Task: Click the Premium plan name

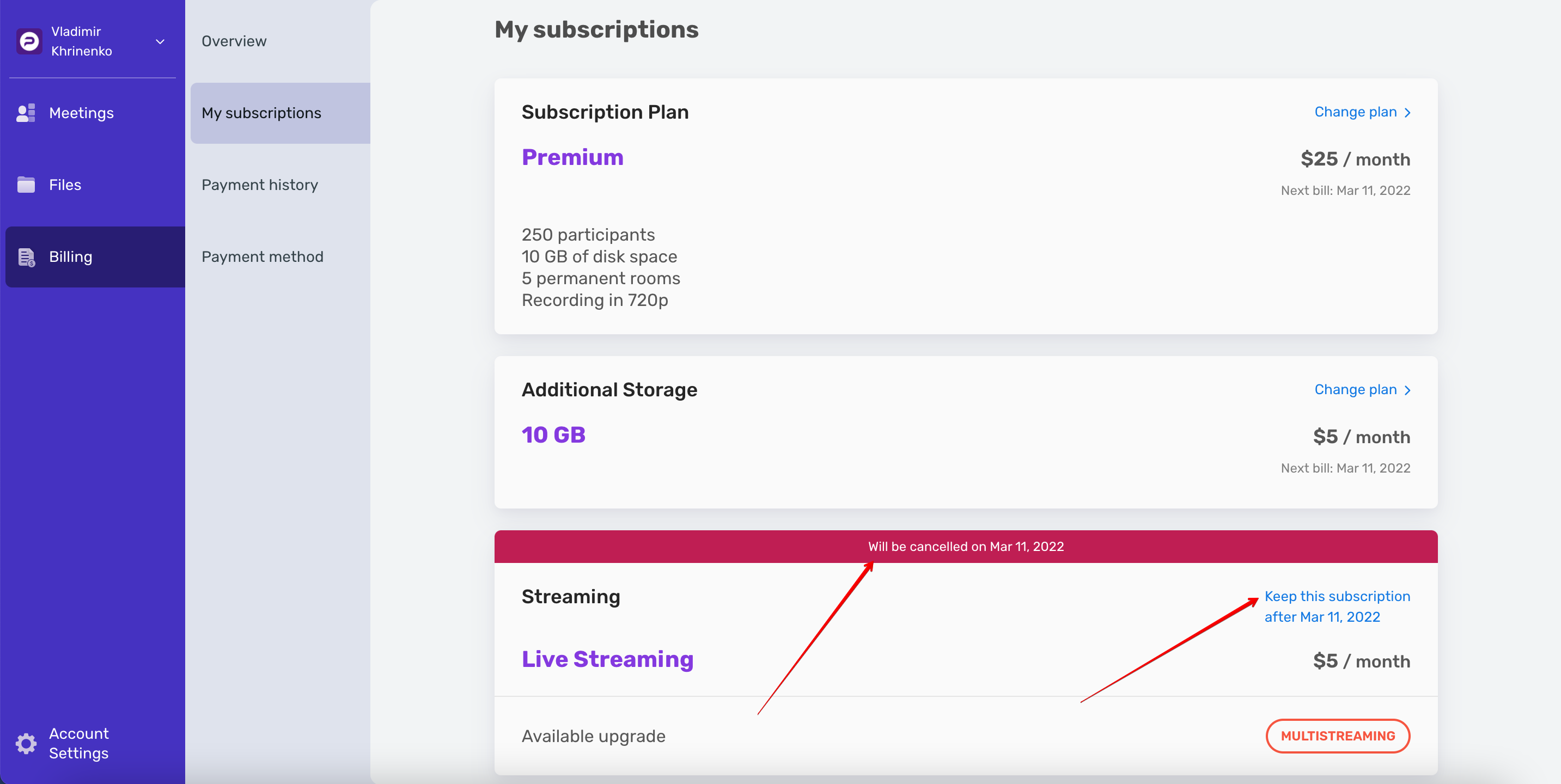Action: tap(572, 157)
